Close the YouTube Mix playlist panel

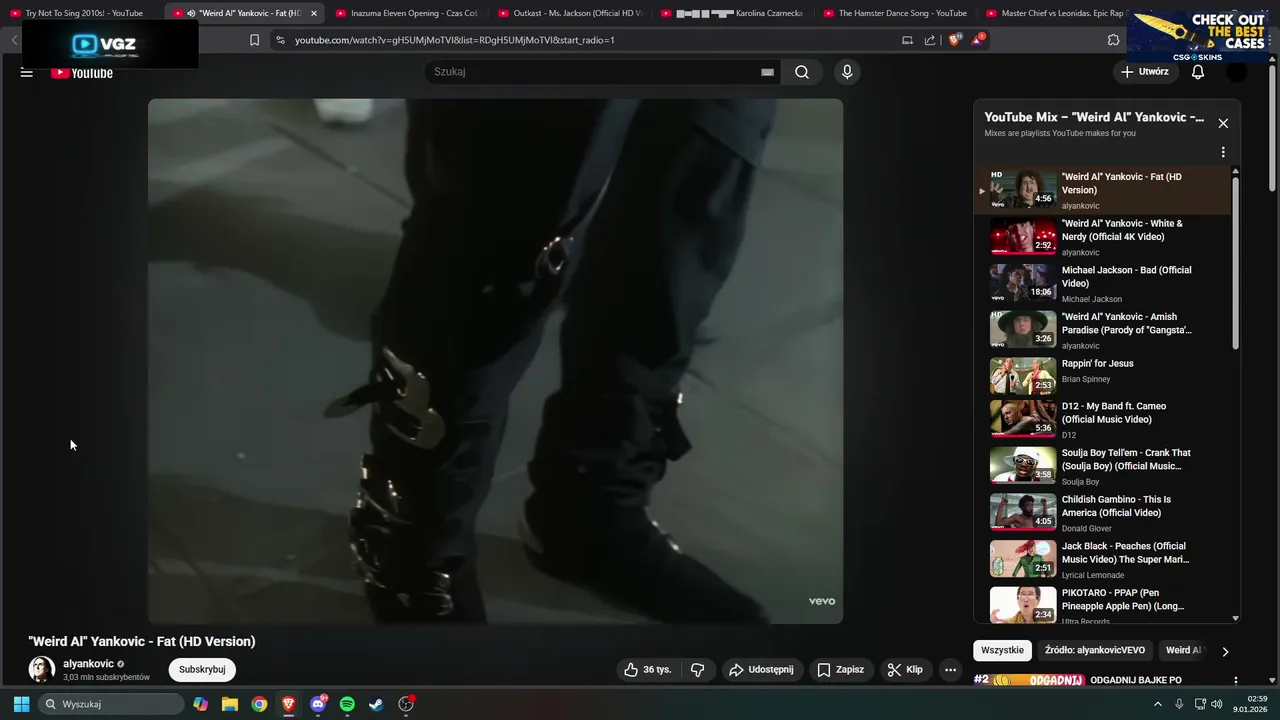pos(1223,123)
